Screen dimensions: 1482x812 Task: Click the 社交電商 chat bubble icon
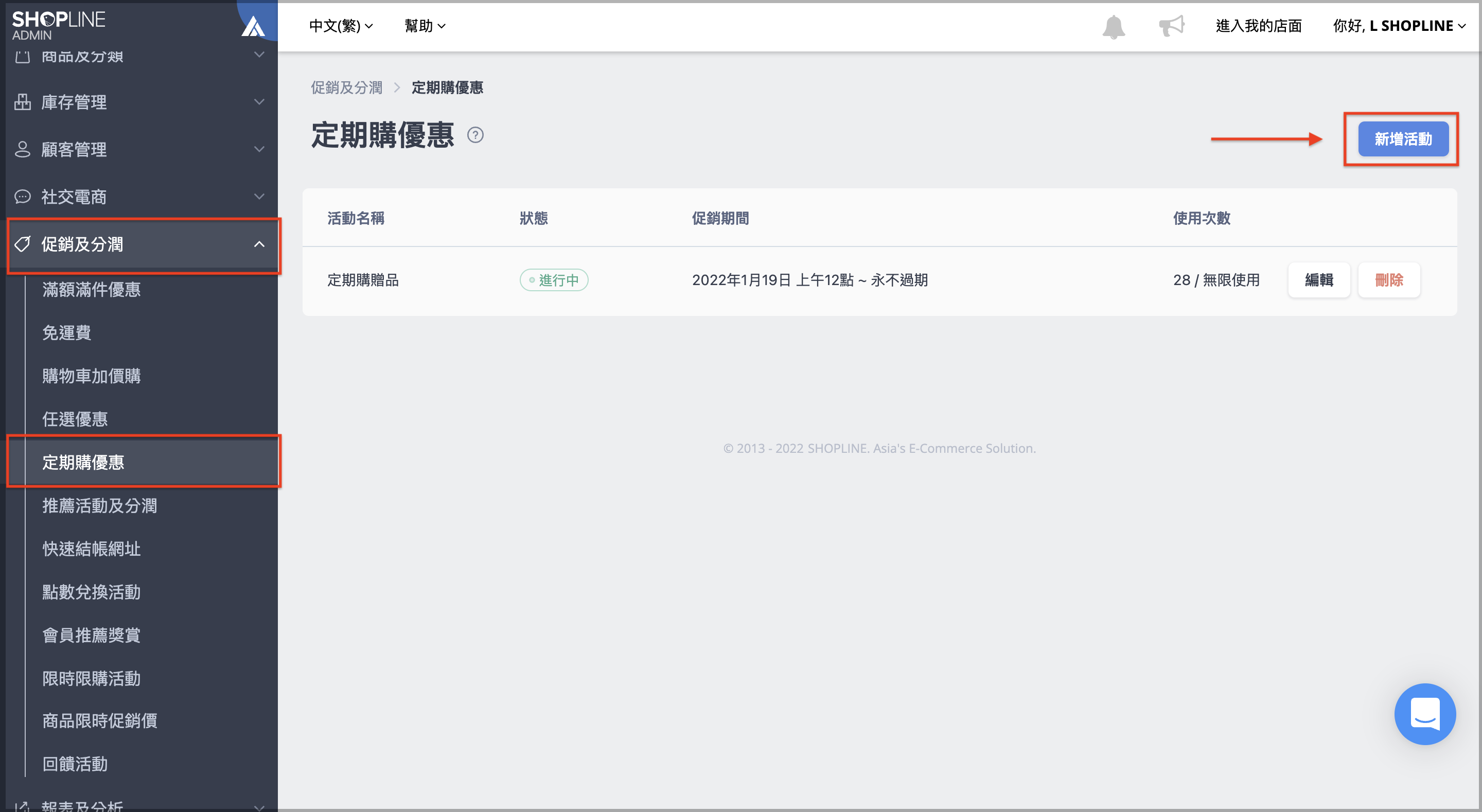pyautogui.click(x=23, y=197)
